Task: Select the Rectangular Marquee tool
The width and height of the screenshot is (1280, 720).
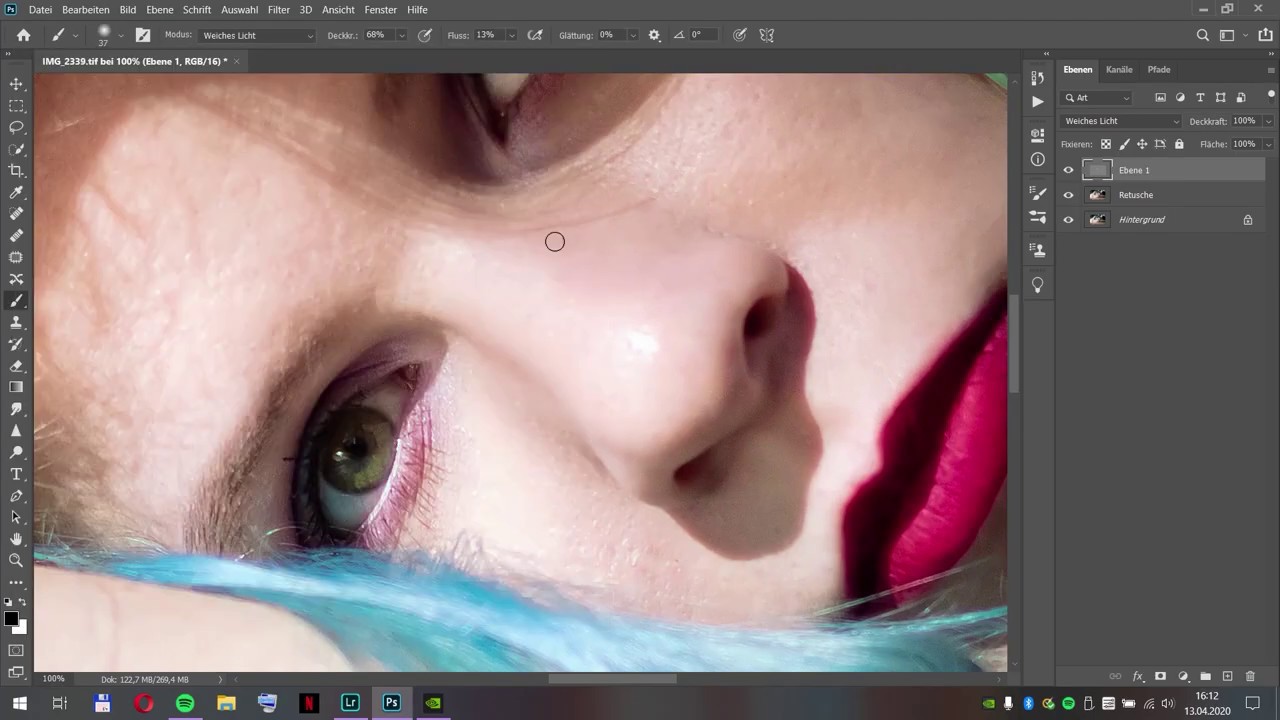Action: click(x=16, y=106)
